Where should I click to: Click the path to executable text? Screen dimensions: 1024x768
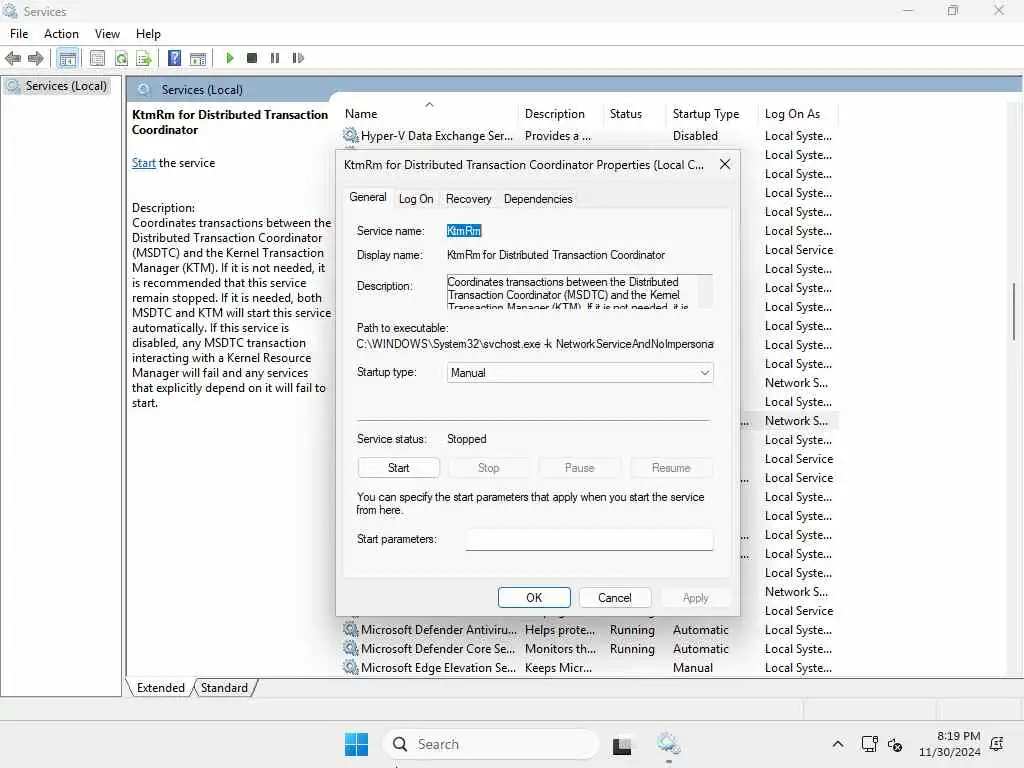pos(535,344)
